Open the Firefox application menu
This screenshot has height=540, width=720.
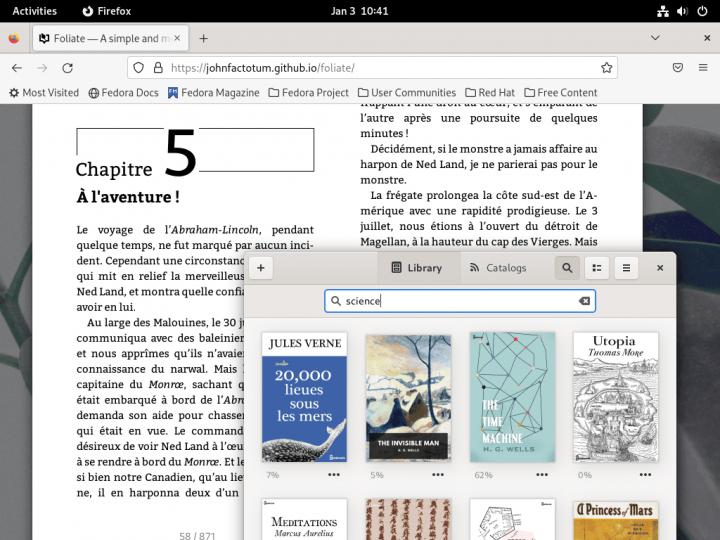coord(705,68)
